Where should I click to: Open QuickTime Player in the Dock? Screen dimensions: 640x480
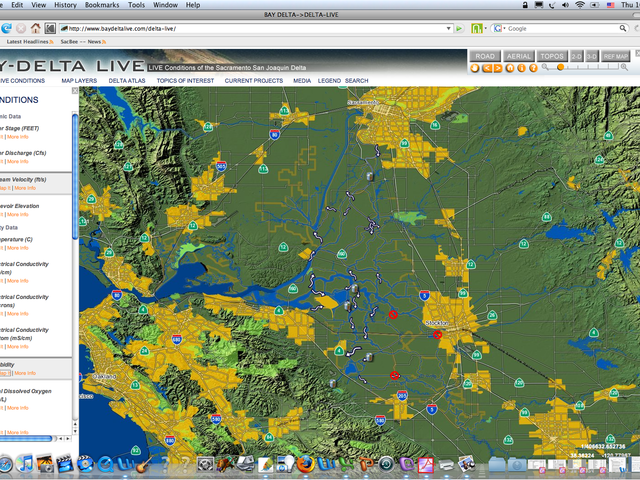click(105, 464)
